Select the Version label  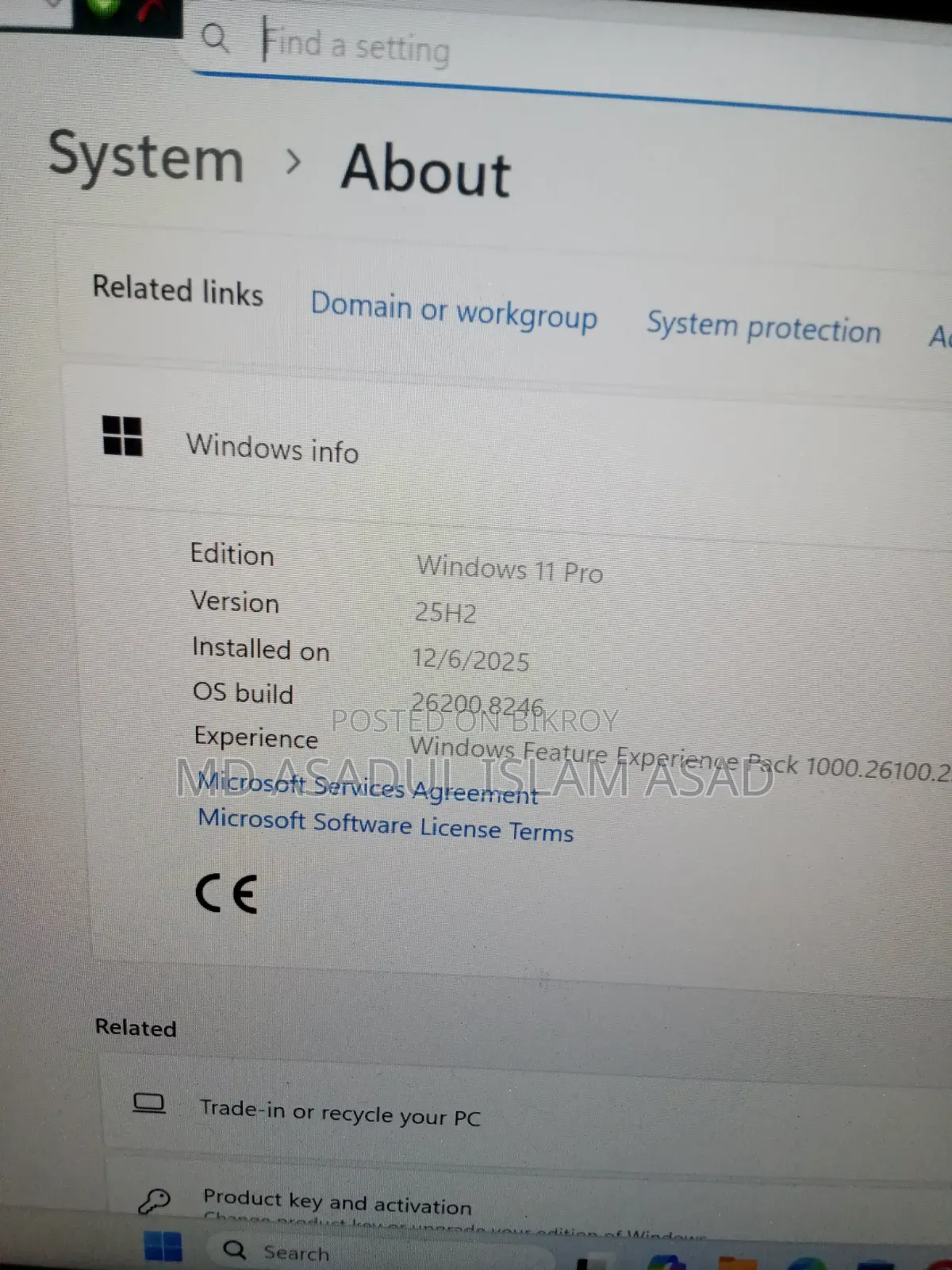(x=235, y=602)
